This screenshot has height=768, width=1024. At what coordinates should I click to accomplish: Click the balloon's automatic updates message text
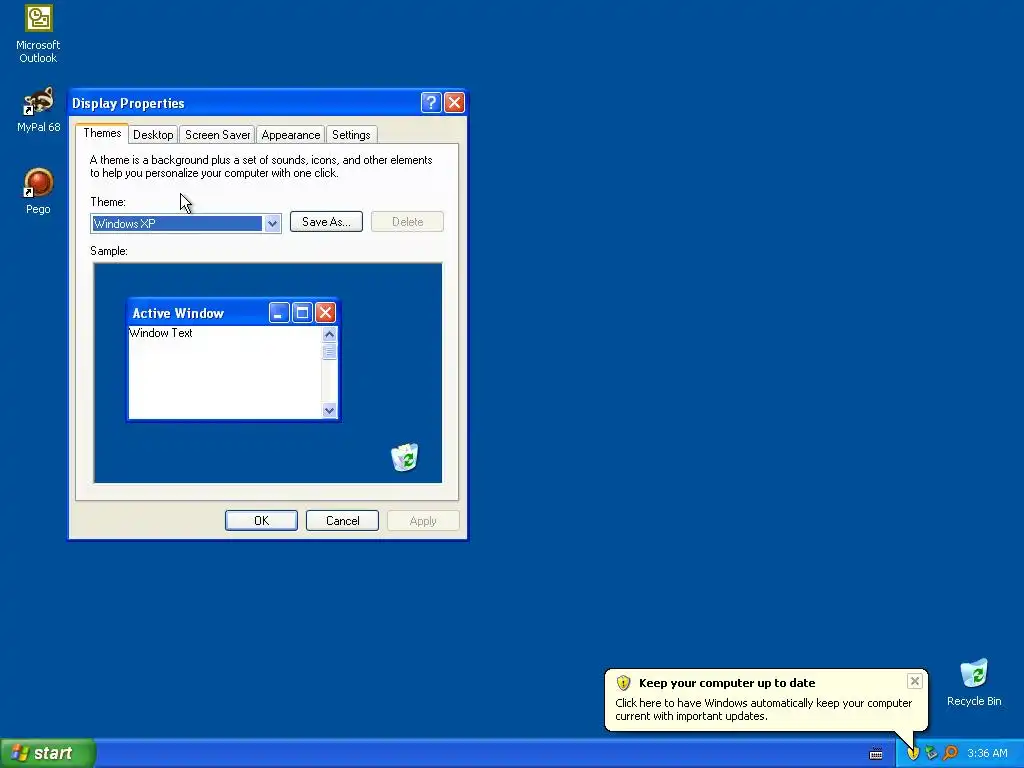763,709
